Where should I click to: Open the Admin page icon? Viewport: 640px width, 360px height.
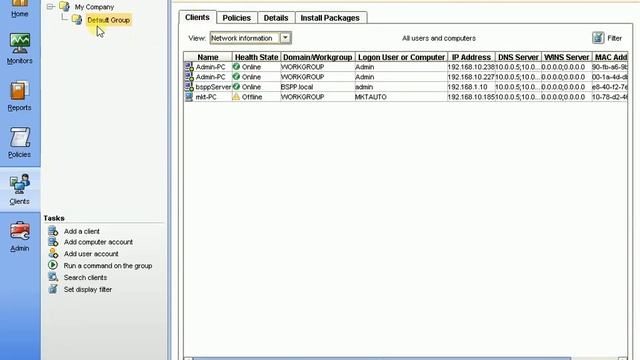tap(20, 231)
